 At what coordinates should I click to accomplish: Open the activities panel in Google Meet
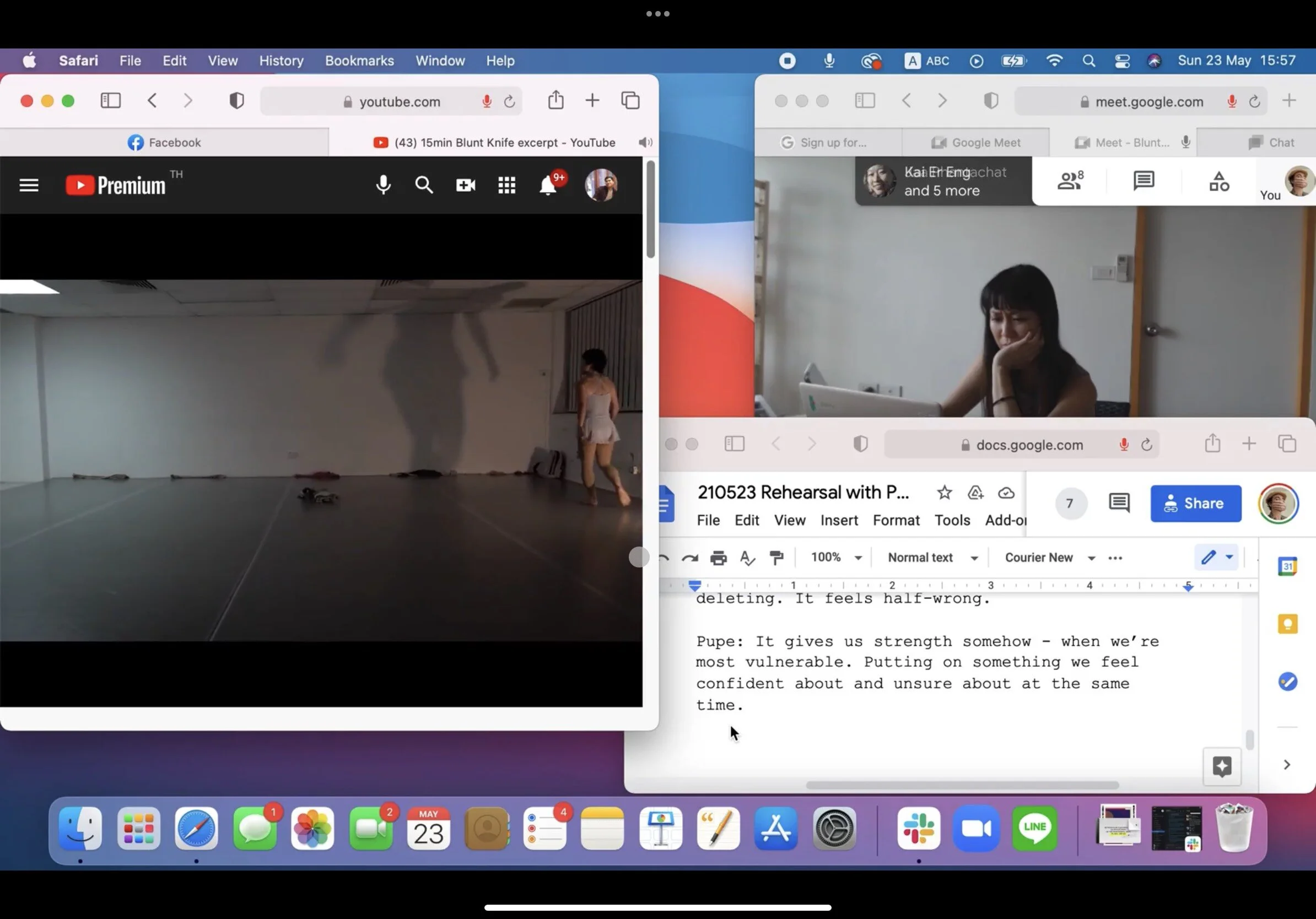[x=1218, y=181]
